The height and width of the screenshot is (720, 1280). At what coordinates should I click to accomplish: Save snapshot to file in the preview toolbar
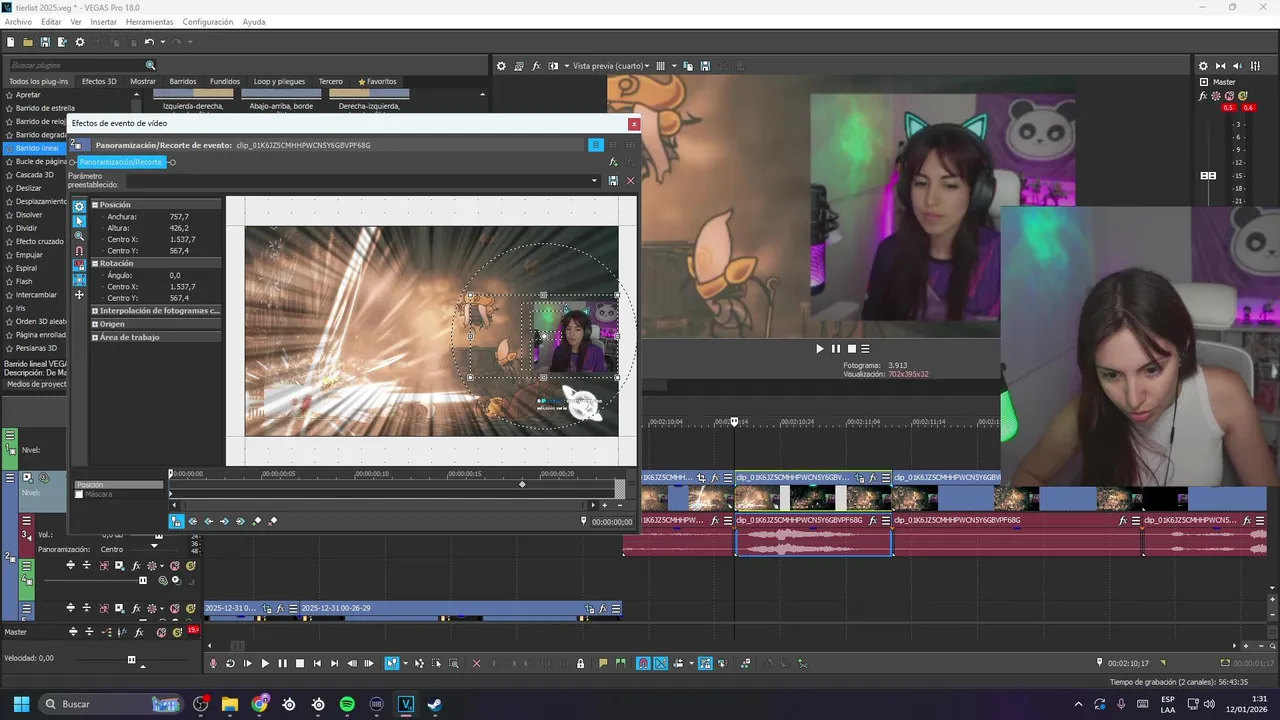tap(705, 66)
